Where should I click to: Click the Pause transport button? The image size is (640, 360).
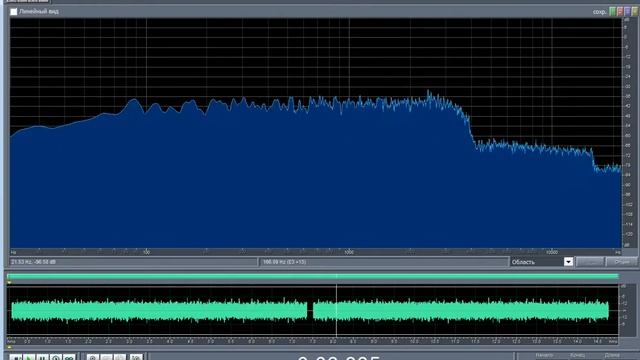pos(42,357)
